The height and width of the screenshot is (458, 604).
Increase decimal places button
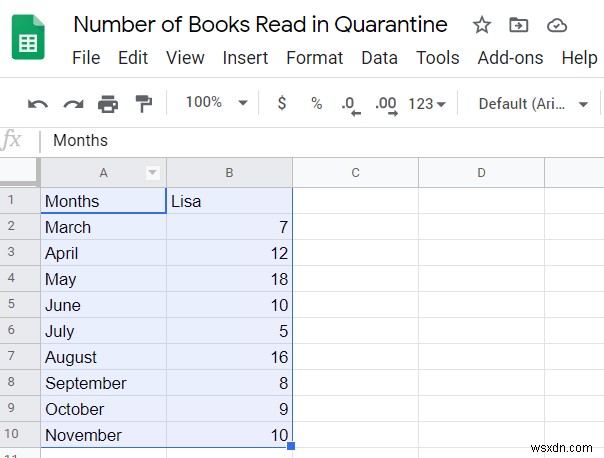pos(385,103)
